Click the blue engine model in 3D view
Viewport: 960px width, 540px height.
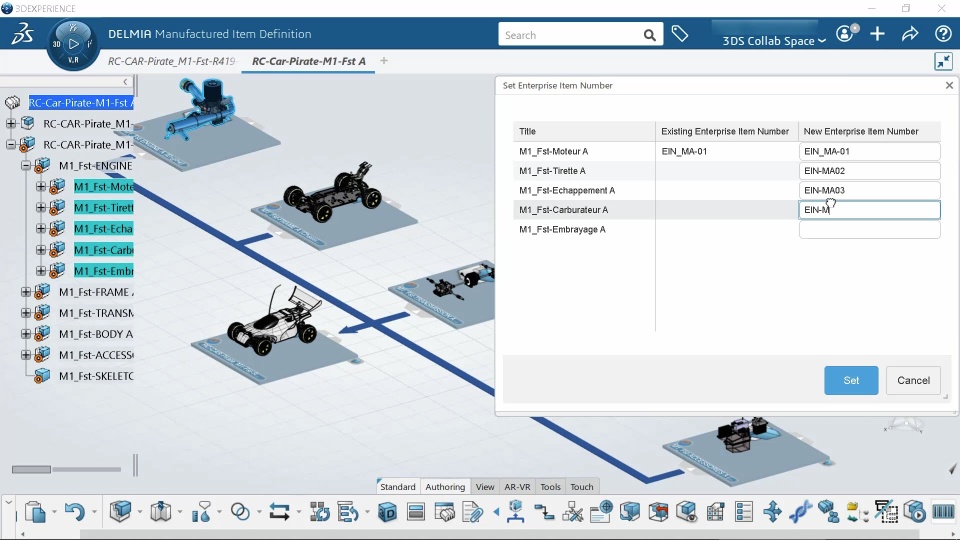[x=200, y=108]
